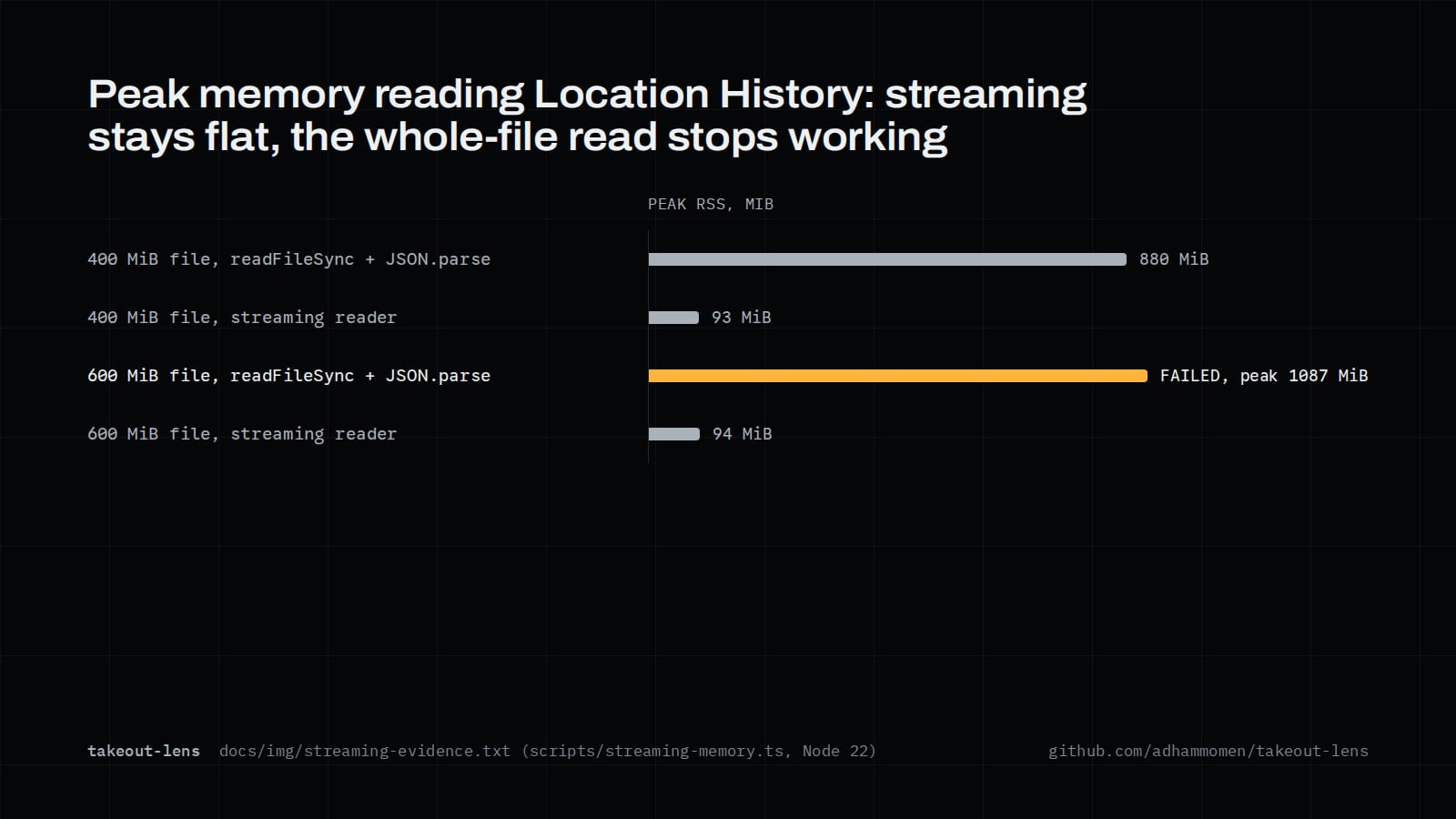
Task: Click the '600 MiB file, readFileSync + JSON.parse' label
Action: click(x=288, y=376)
